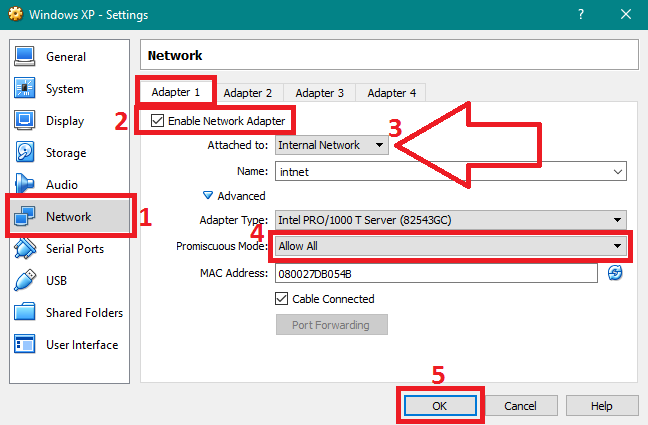Collapse the Advanced section triangle
This screenshot has height=425, width=648.
pos(208,195)
